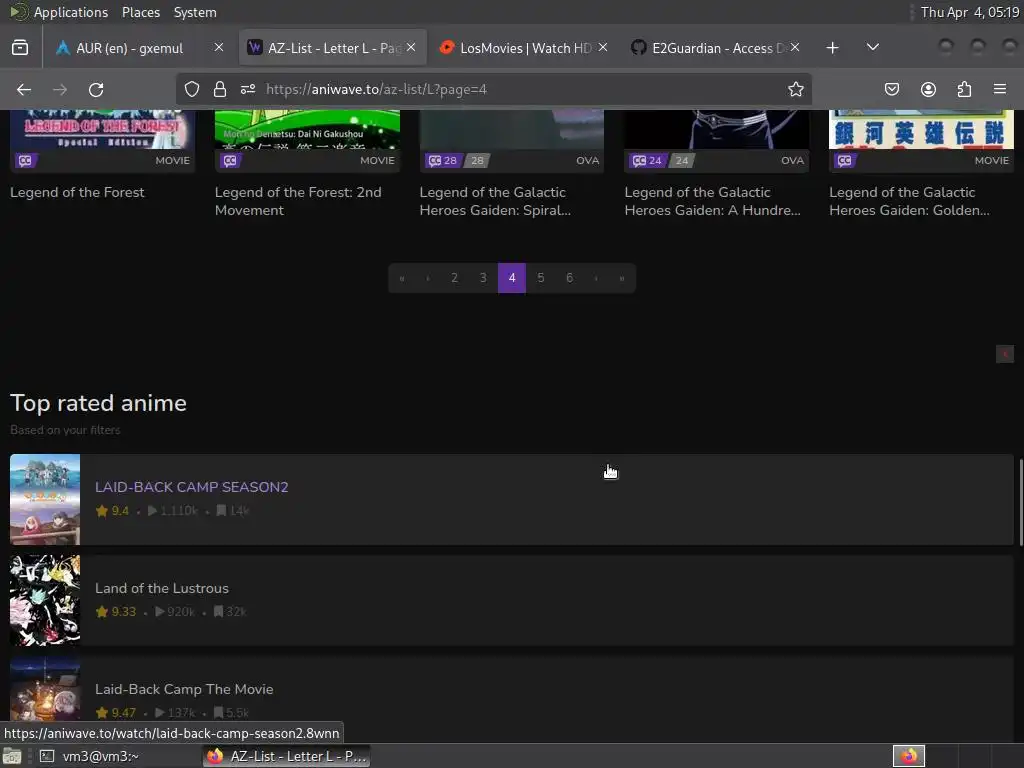Open tracking protection shield icon
Viewport: 1024px width, 768px height.
tap(191, 89)
